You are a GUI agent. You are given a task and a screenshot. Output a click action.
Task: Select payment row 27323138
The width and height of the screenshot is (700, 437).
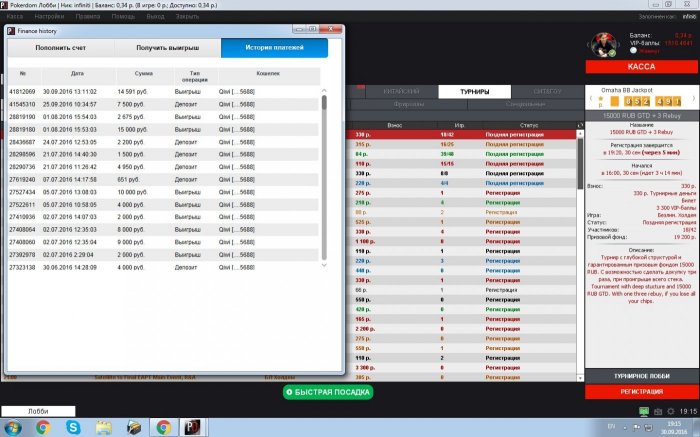pos(163,267)
